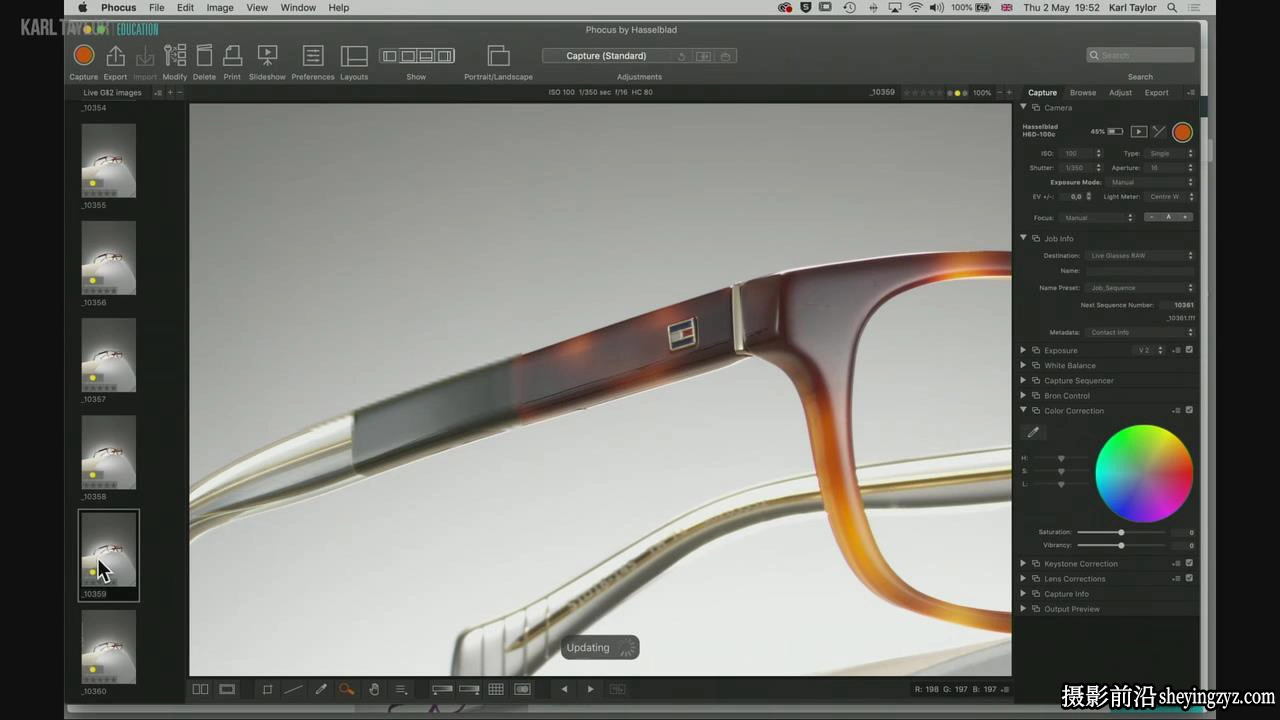1280x720 pixels.
Task: Open the volume control in the menu bar
Action: (x=937, y=7)
